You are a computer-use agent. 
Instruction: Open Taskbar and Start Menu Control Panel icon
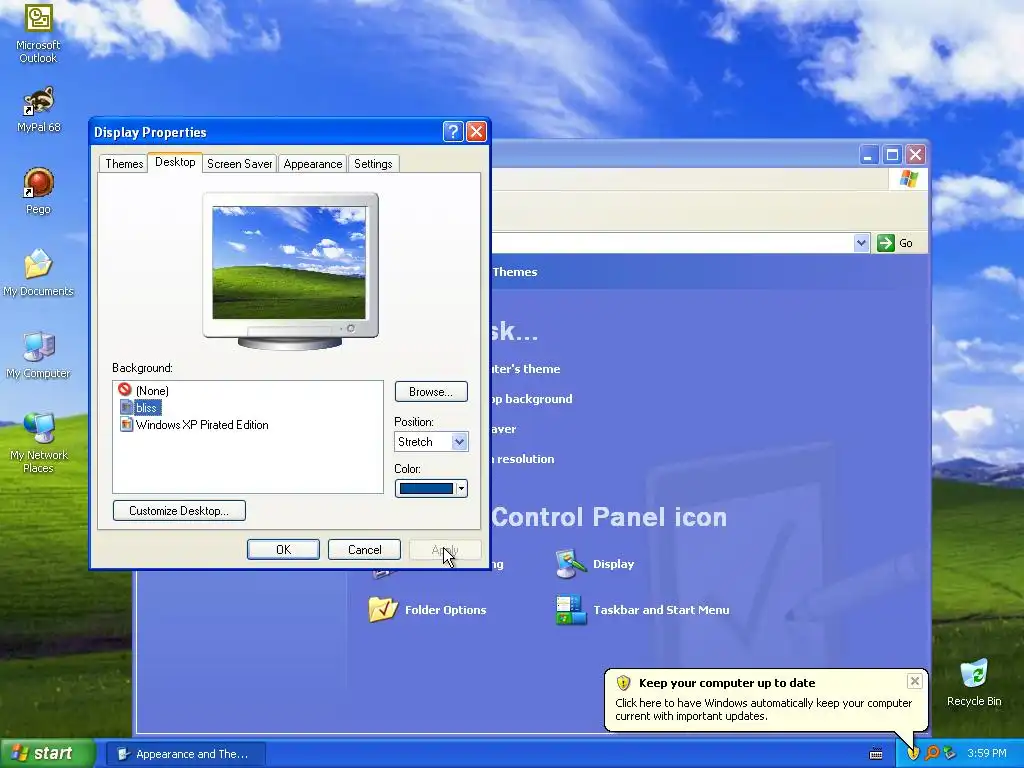point(643,609)
